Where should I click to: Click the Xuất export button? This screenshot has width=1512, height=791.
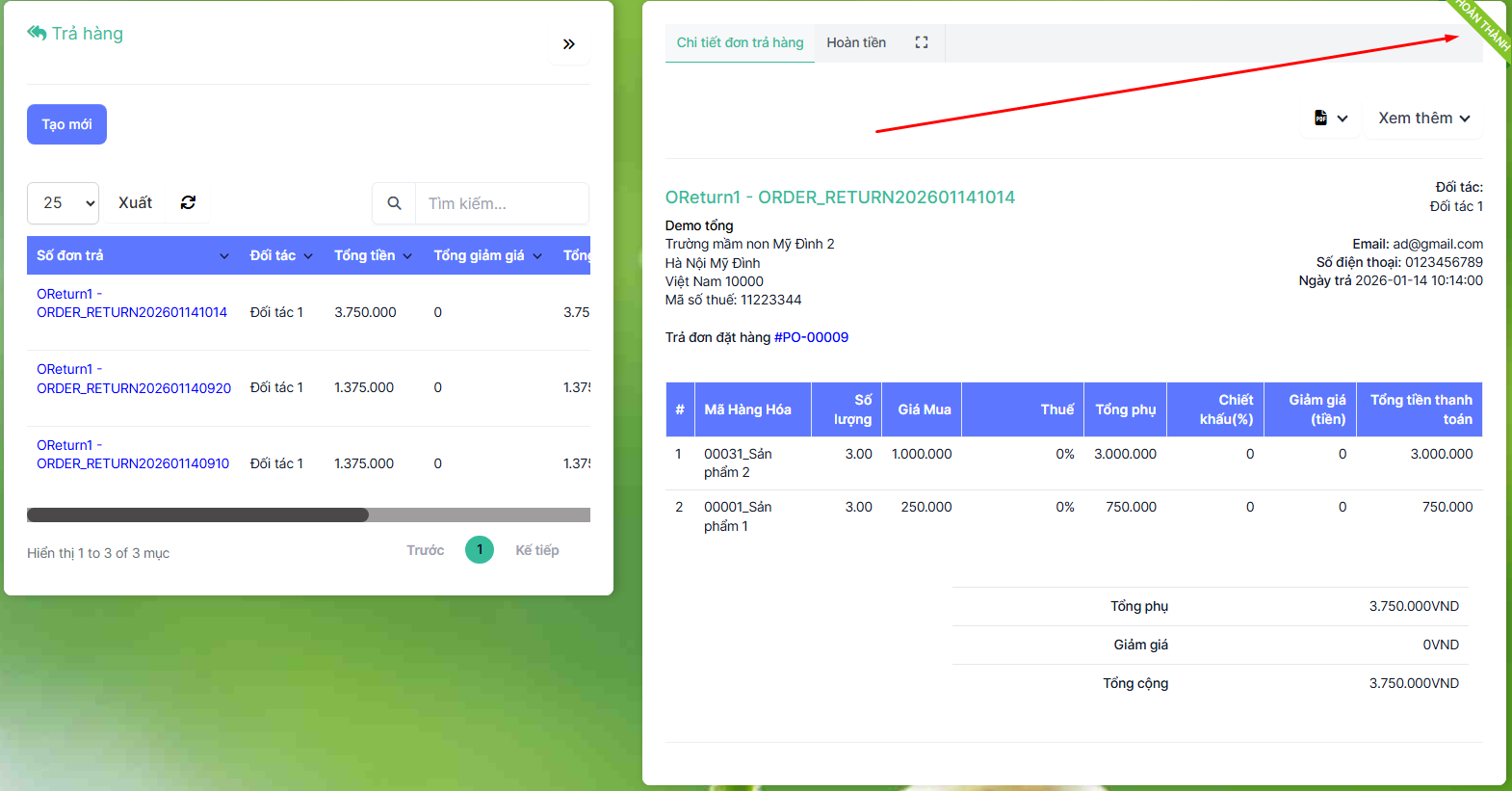pos(135,203)
